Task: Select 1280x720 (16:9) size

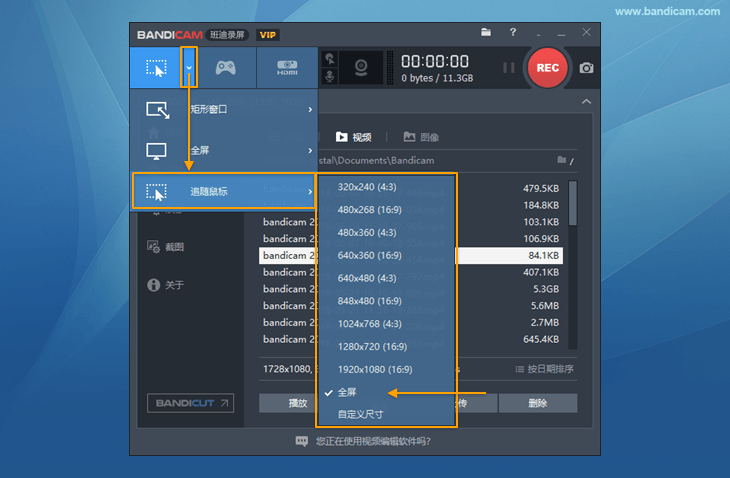Action: pos(386,346)
